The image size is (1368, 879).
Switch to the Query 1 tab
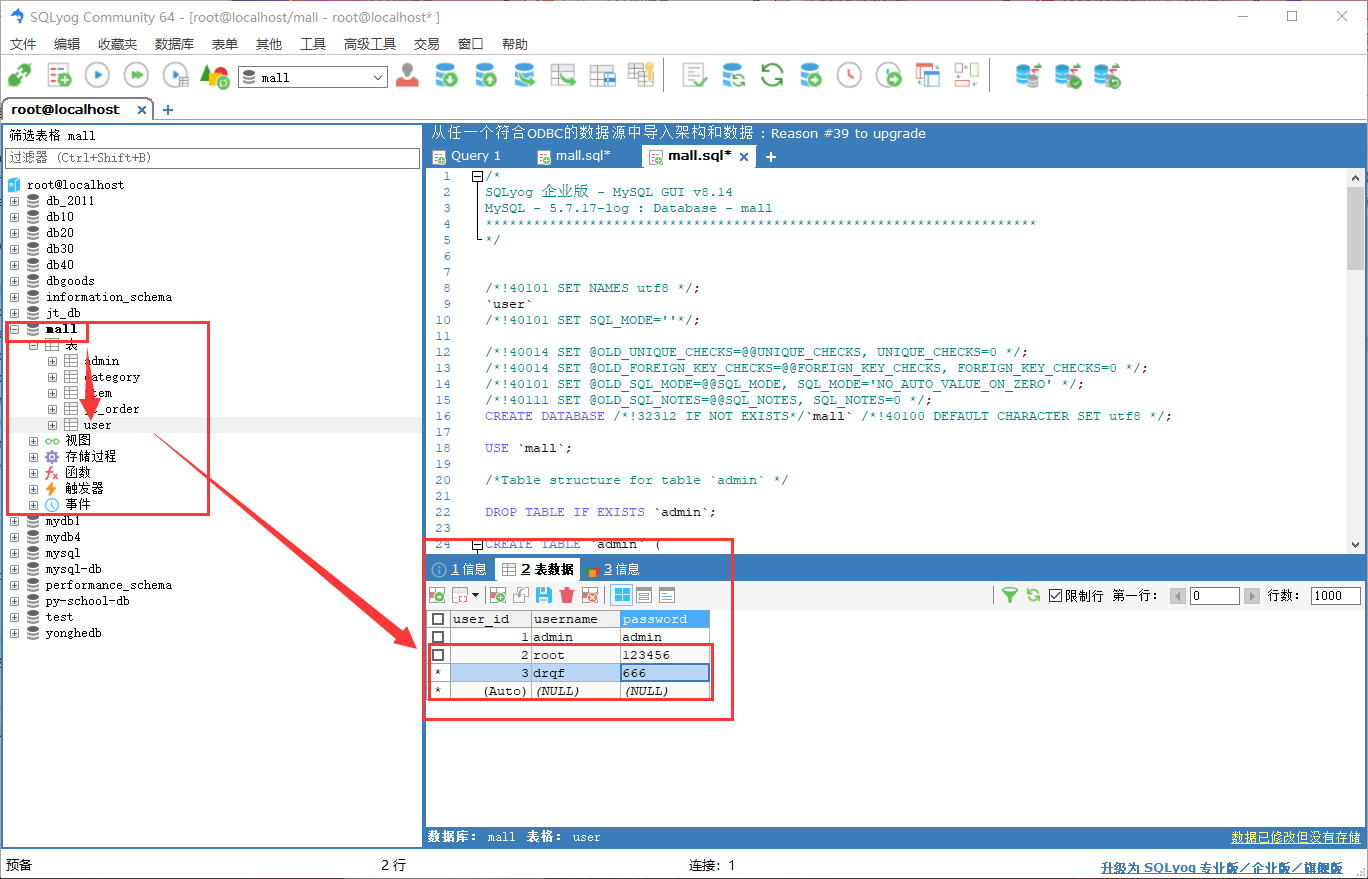pyautogui.click(x=466, y=156)
